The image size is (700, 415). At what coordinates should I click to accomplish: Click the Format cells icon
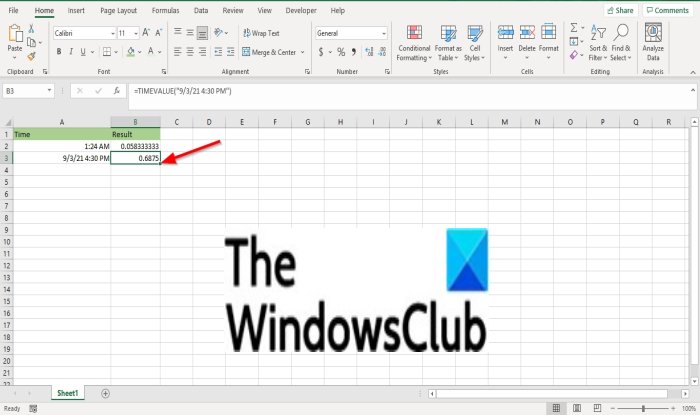click(548, 33)
